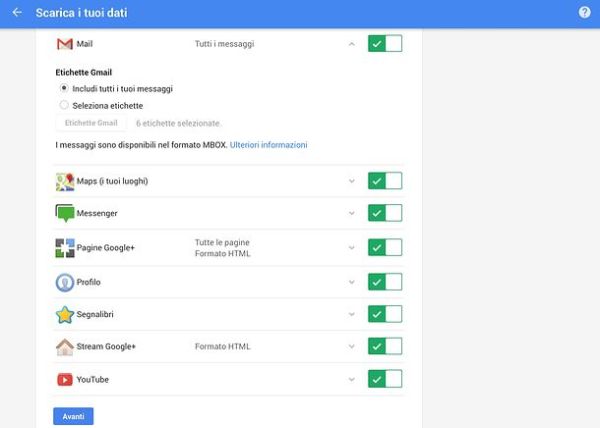This screenshot has height=428, width=600.
Task: Select the 'Includi tutti i tuoi messaggi' option
Action: click(x=64, y=88)
